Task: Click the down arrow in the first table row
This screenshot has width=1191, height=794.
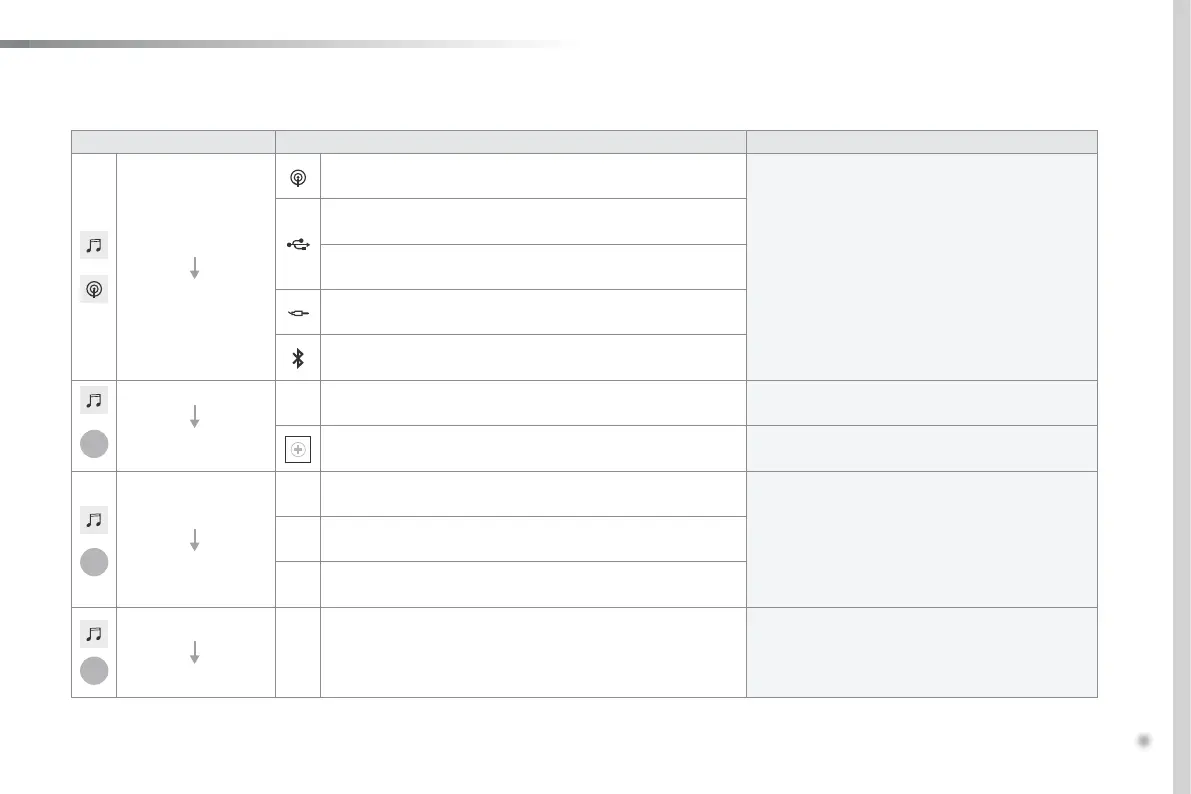Action: point(195,267)
